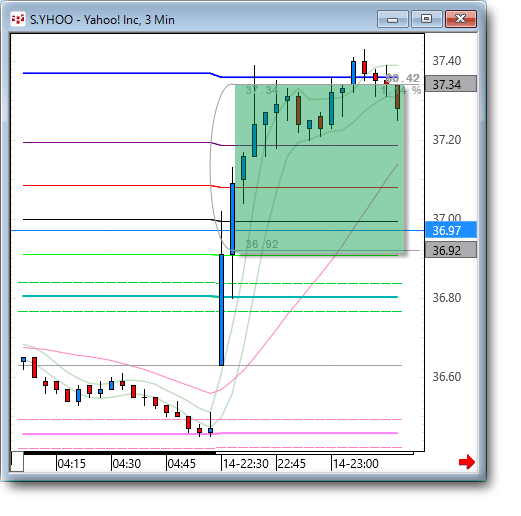Click the 14-23:00 time axis label
521x516 pixels.
356,464
